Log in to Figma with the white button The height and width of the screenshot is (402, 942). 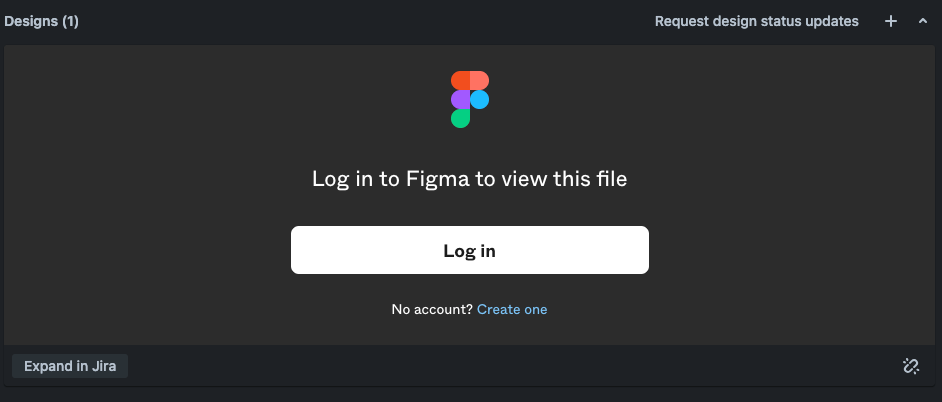point(470,250)
